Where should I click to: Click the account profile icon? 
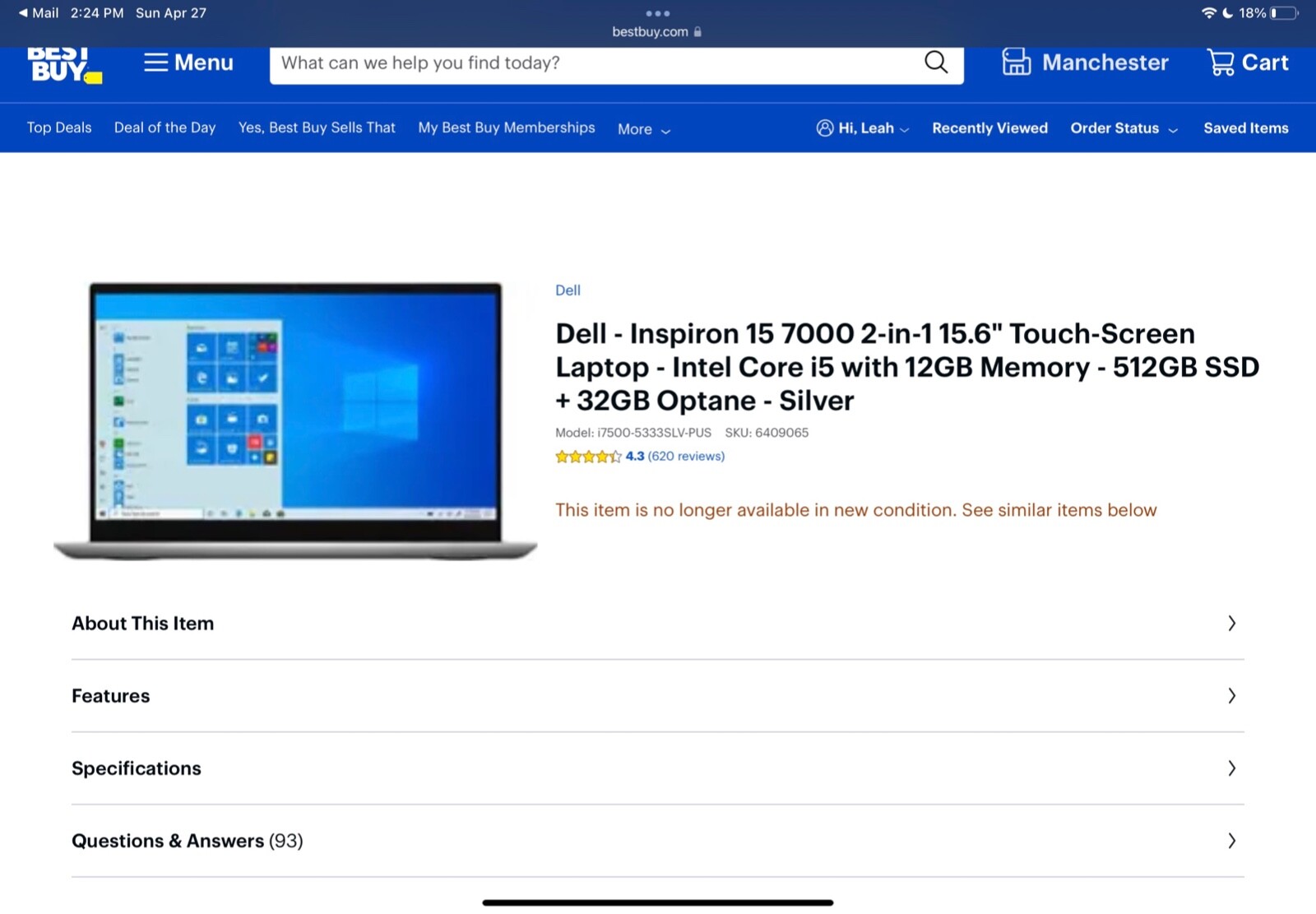pos(825,128)
